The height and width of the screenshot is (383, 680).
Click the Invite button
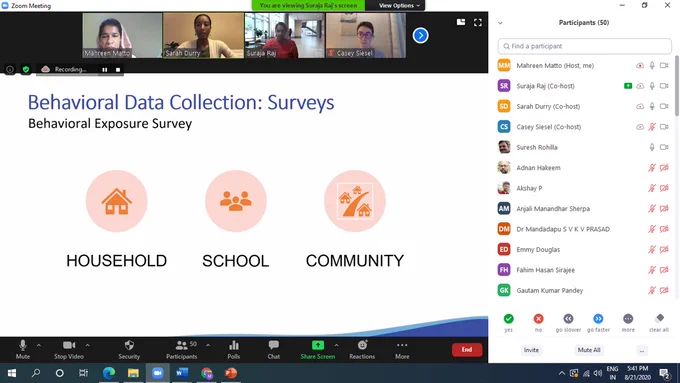click(x=531, y=350)
